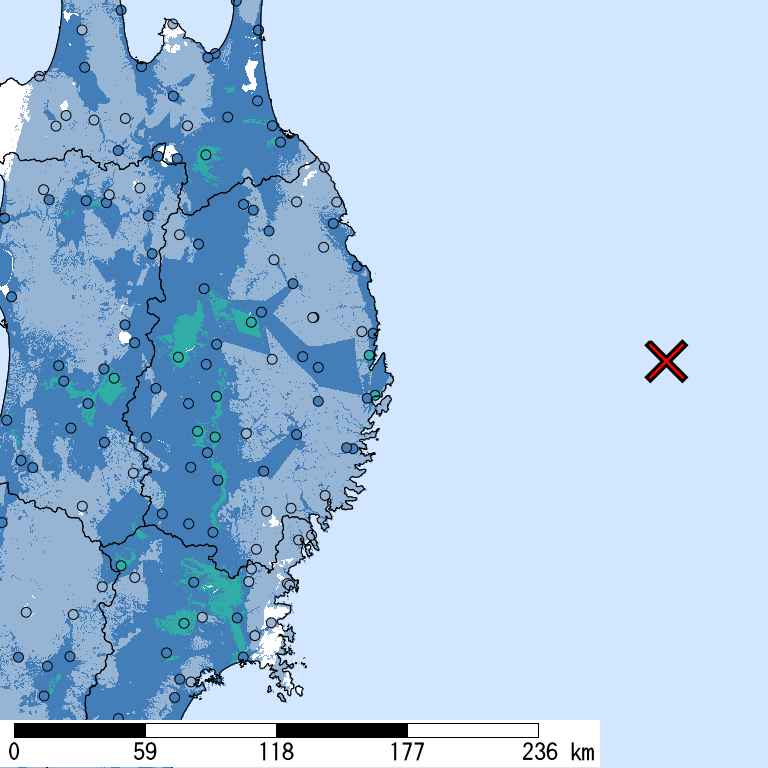This screenshot has height=768, width=768.
Task: Click the "177" scale bar label
Action: 407,752
